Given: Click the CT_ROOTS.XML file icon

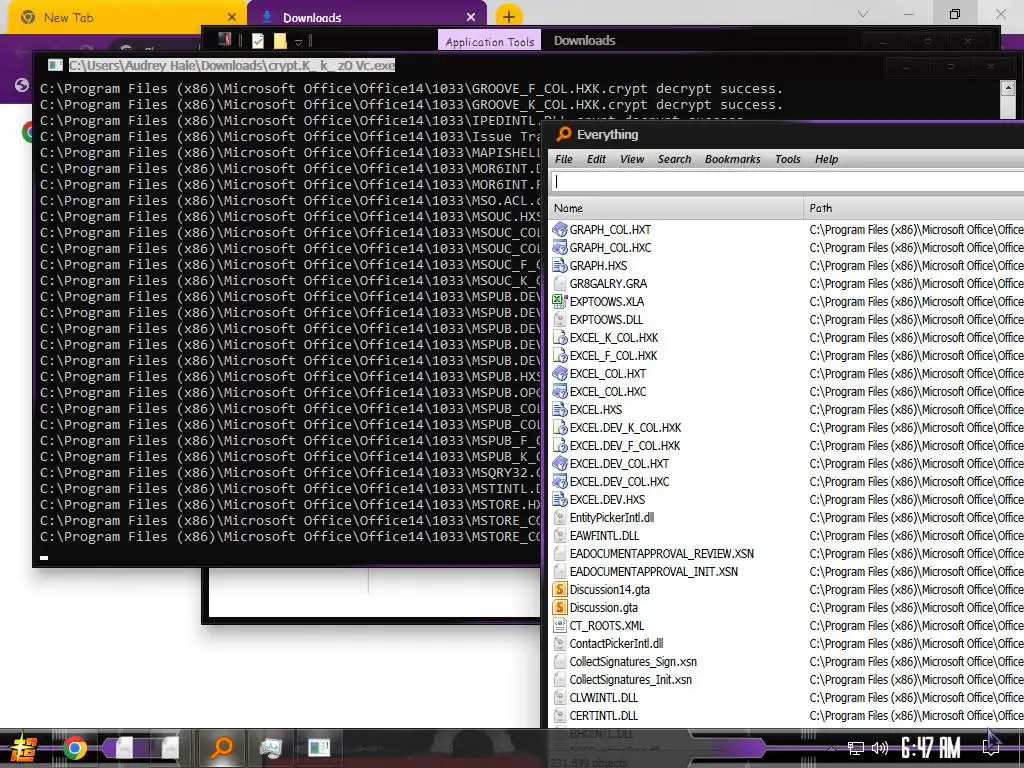Looking at the screenshot, I should point(560,626).
